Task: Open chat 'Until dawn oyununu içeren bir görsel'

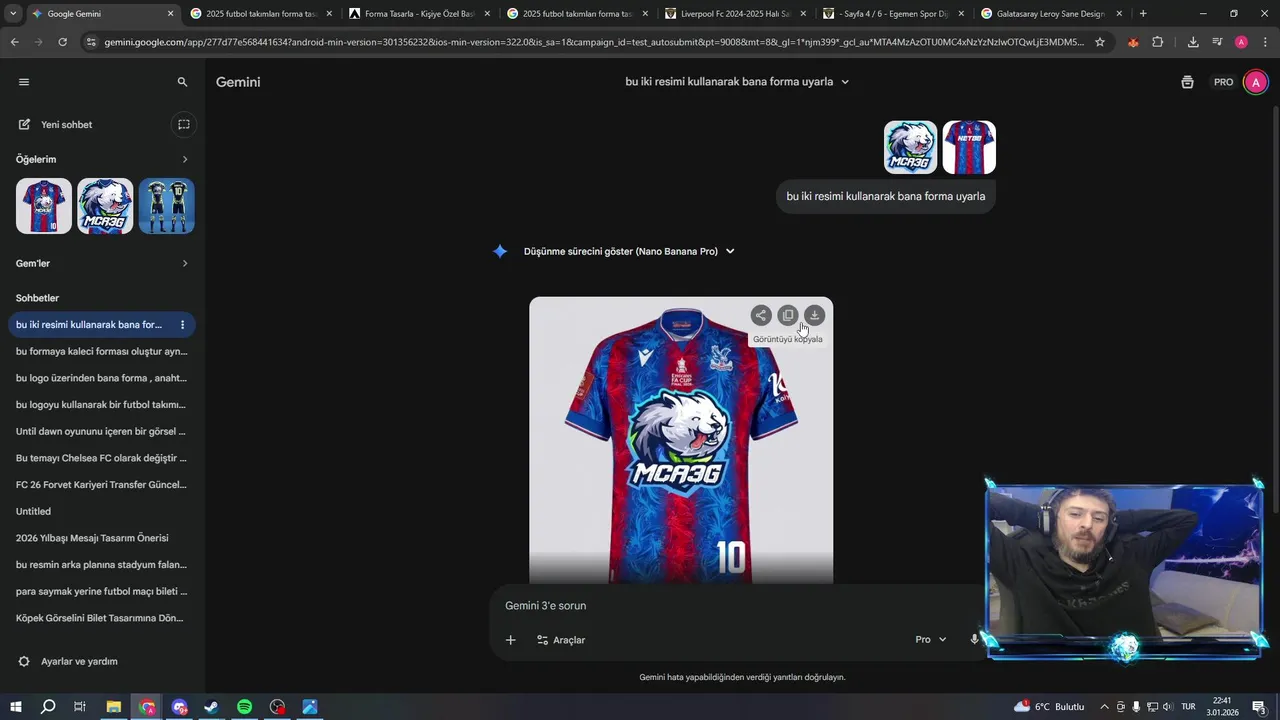Action: [101, 431]
